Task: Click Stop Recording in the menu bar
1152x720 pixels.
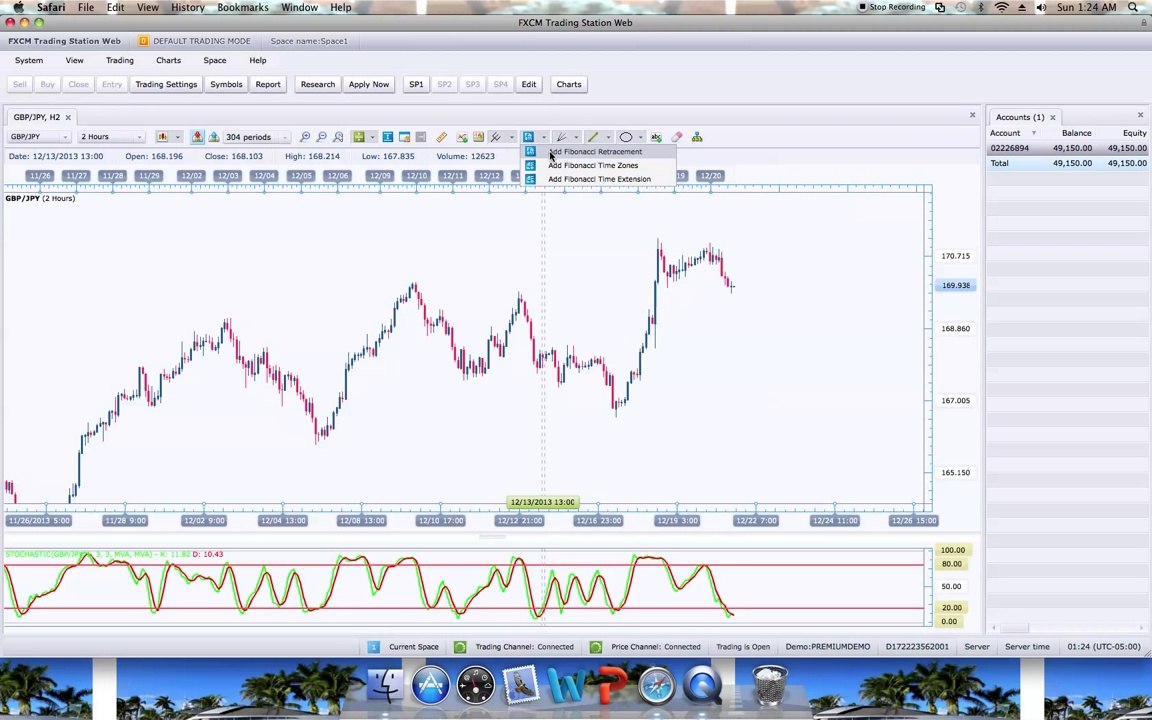Action: coord(892,7)
